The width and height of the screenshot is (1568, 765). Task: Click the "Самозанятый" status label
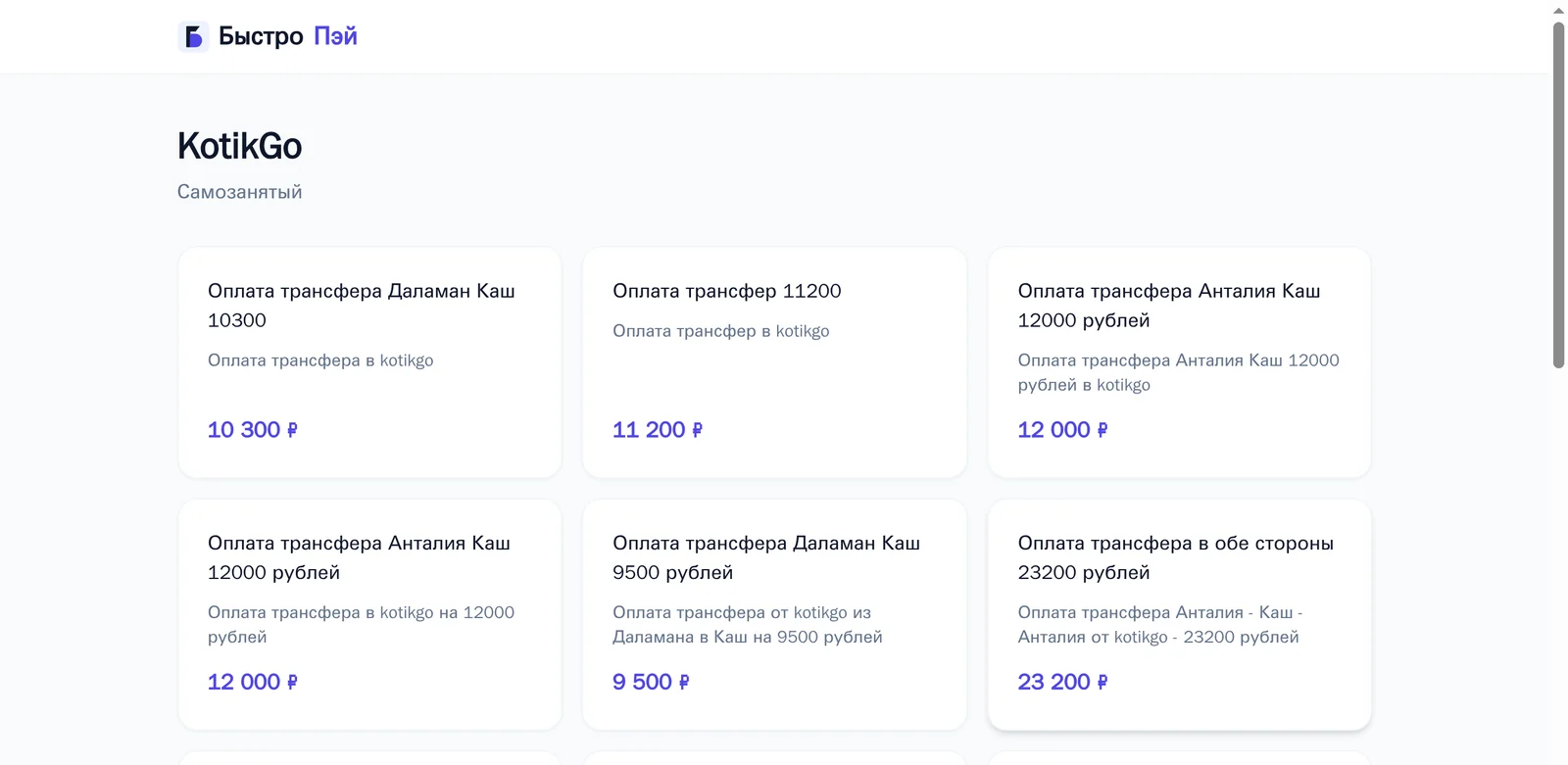(239, 192)
